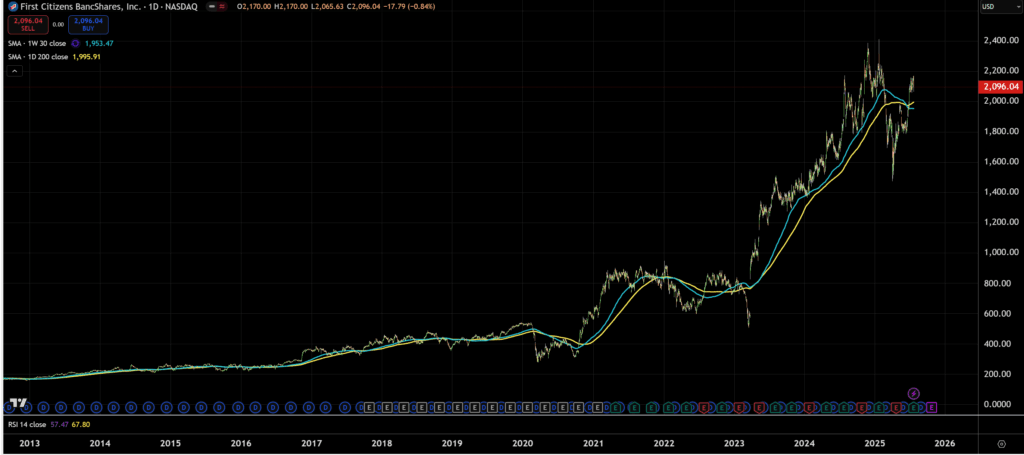Image resolution: width=1024 pixels, height=455 pixels.
Task: Click the RSI 57.47 purple value
Action: (x=59, y=424)
